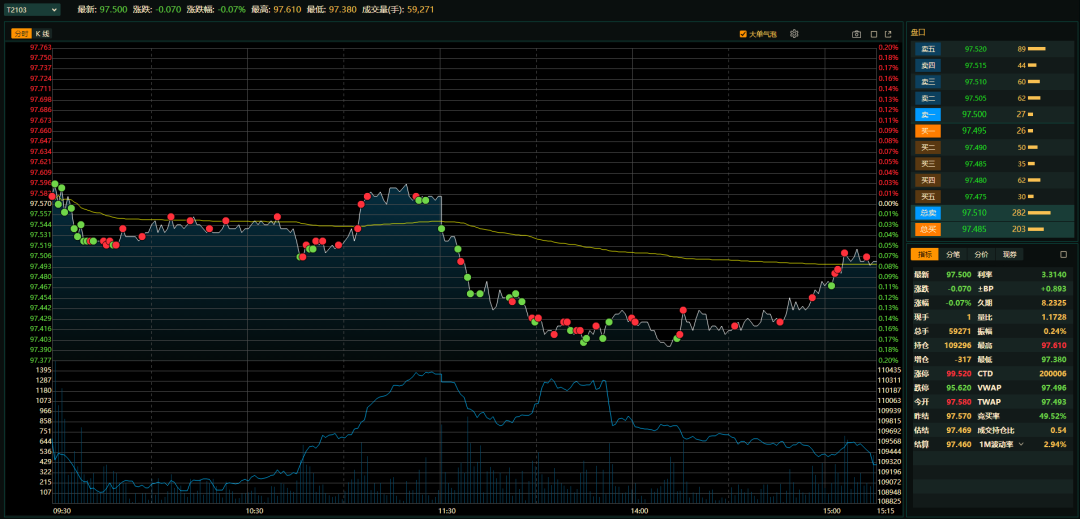Click the square icon in indicator panel
This screenshot has height=519, width=1080.
[x=1063, y=255]
